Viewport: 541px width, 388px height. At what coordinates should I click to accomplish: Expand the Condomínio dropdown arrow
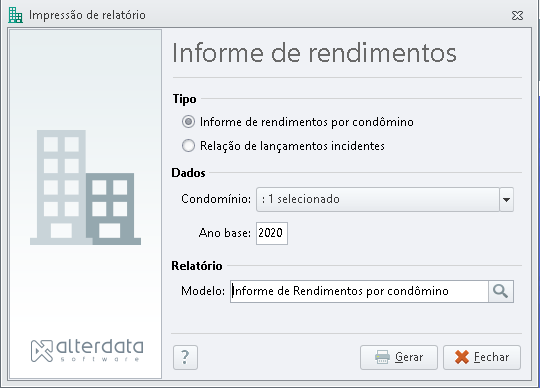(506, 199)
